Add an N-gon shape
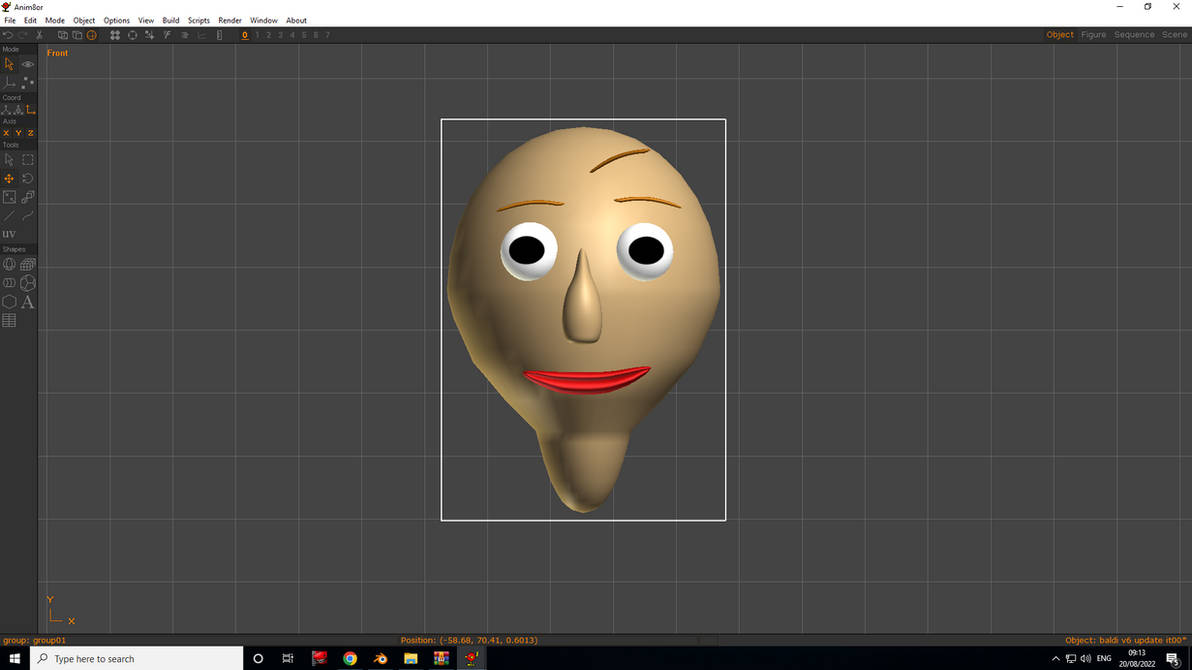Screen dimensions: 1192x670 tap(9, 302)
